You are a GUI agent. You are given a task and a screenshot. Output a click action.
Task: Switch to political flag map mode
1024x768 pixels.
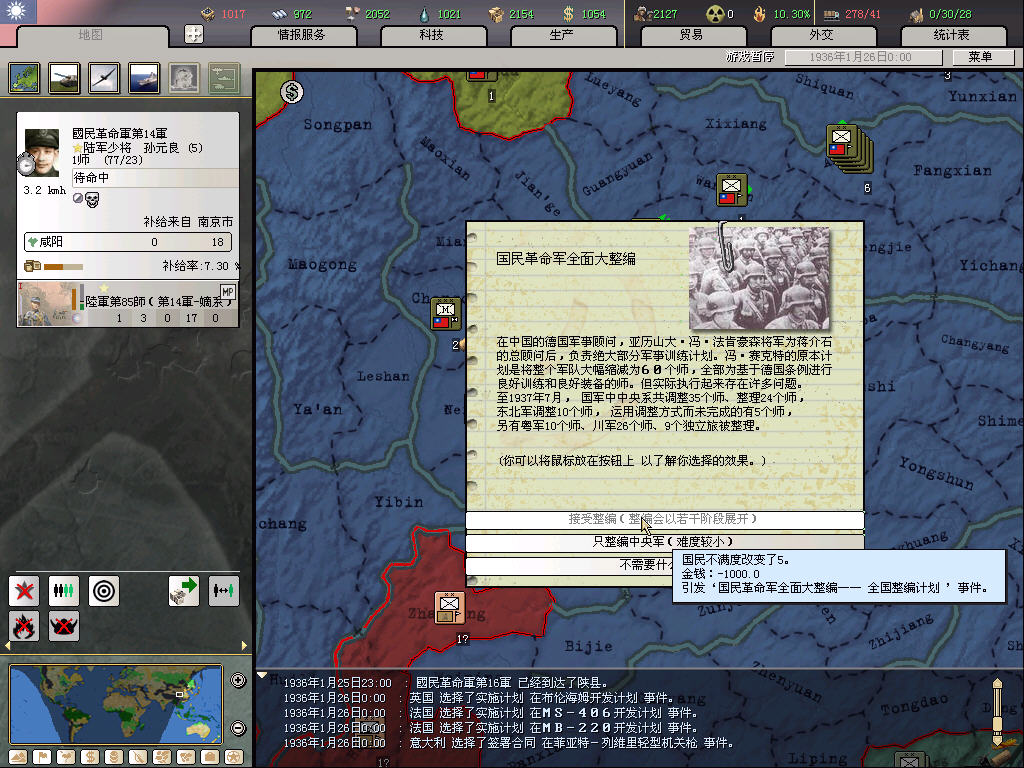point(42,757)
